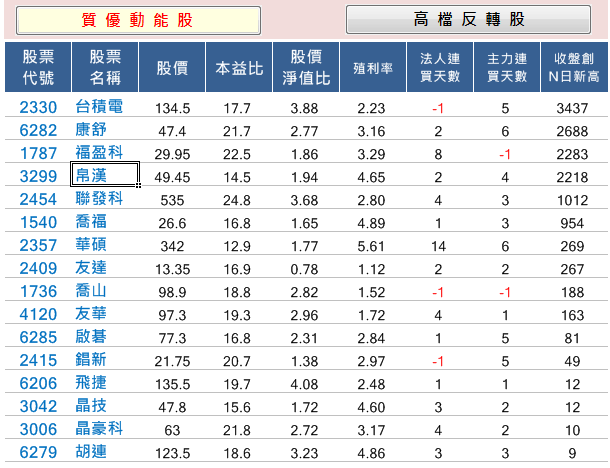Image resolution: width=610 pixels, height=468 pixels.
Task: Click the 收盤創N日新高 column header
Action: 574,67
